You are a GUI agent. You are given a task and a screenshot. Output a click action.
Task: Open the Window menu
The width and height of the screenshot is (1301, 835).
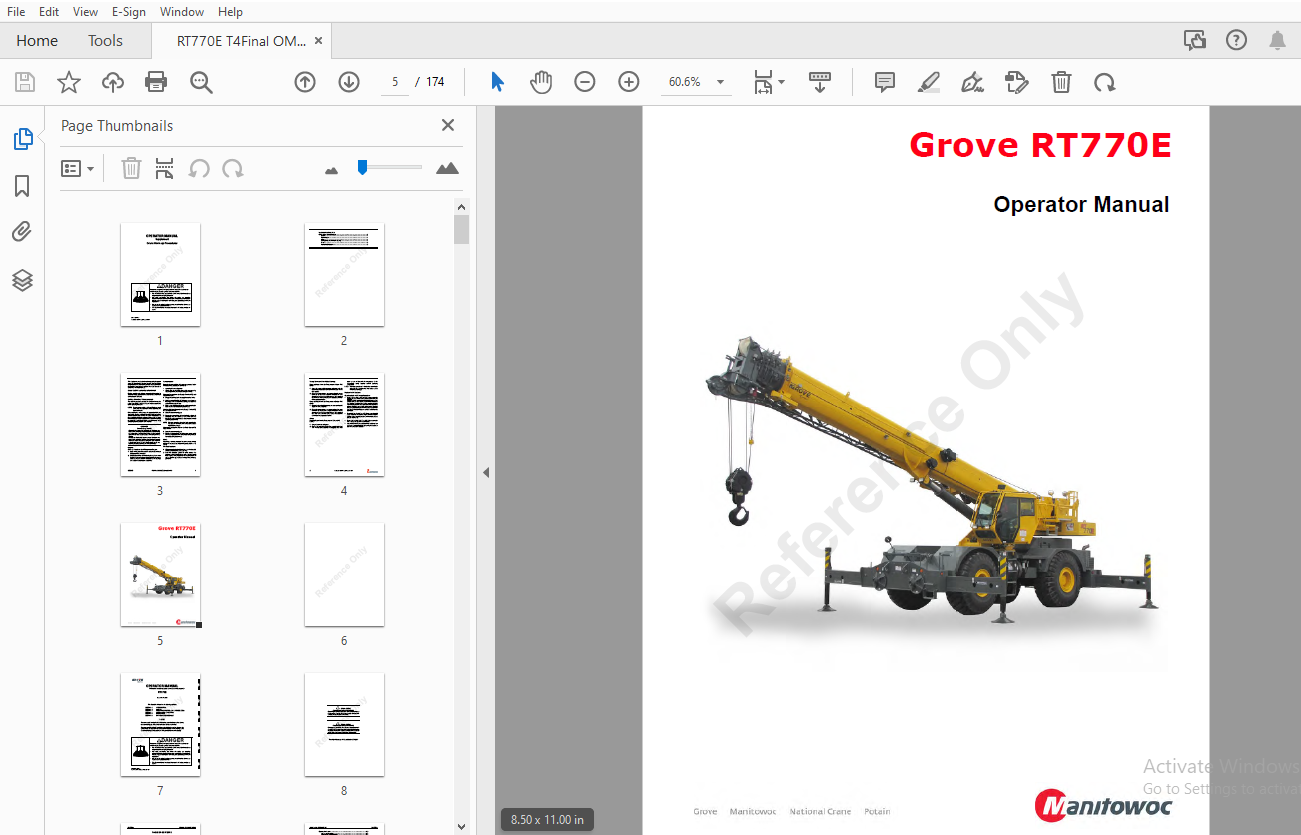pyautogui.click(x=182, y=11)
